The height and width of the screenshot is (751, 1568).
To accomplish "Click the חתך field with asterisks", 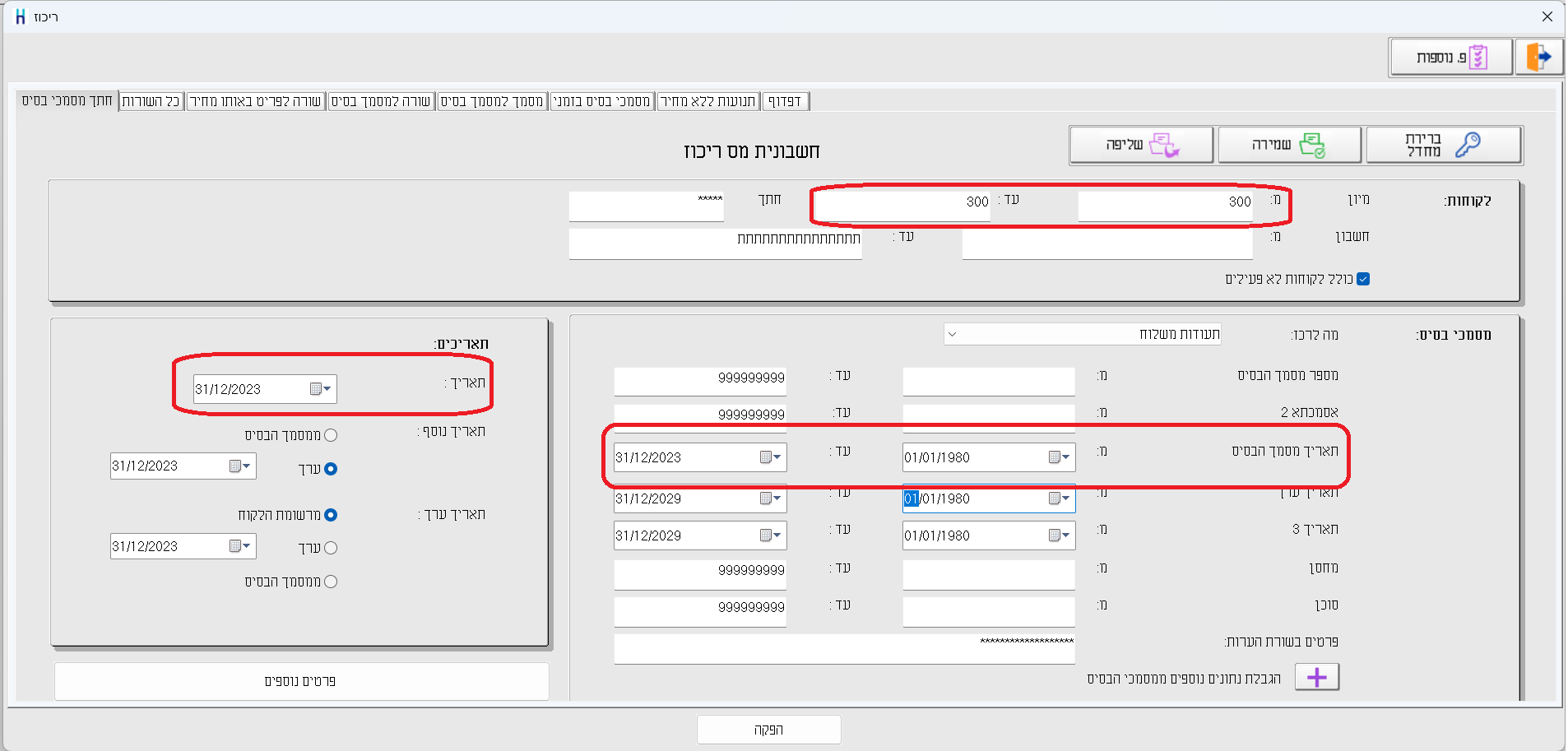I will 646,206.
